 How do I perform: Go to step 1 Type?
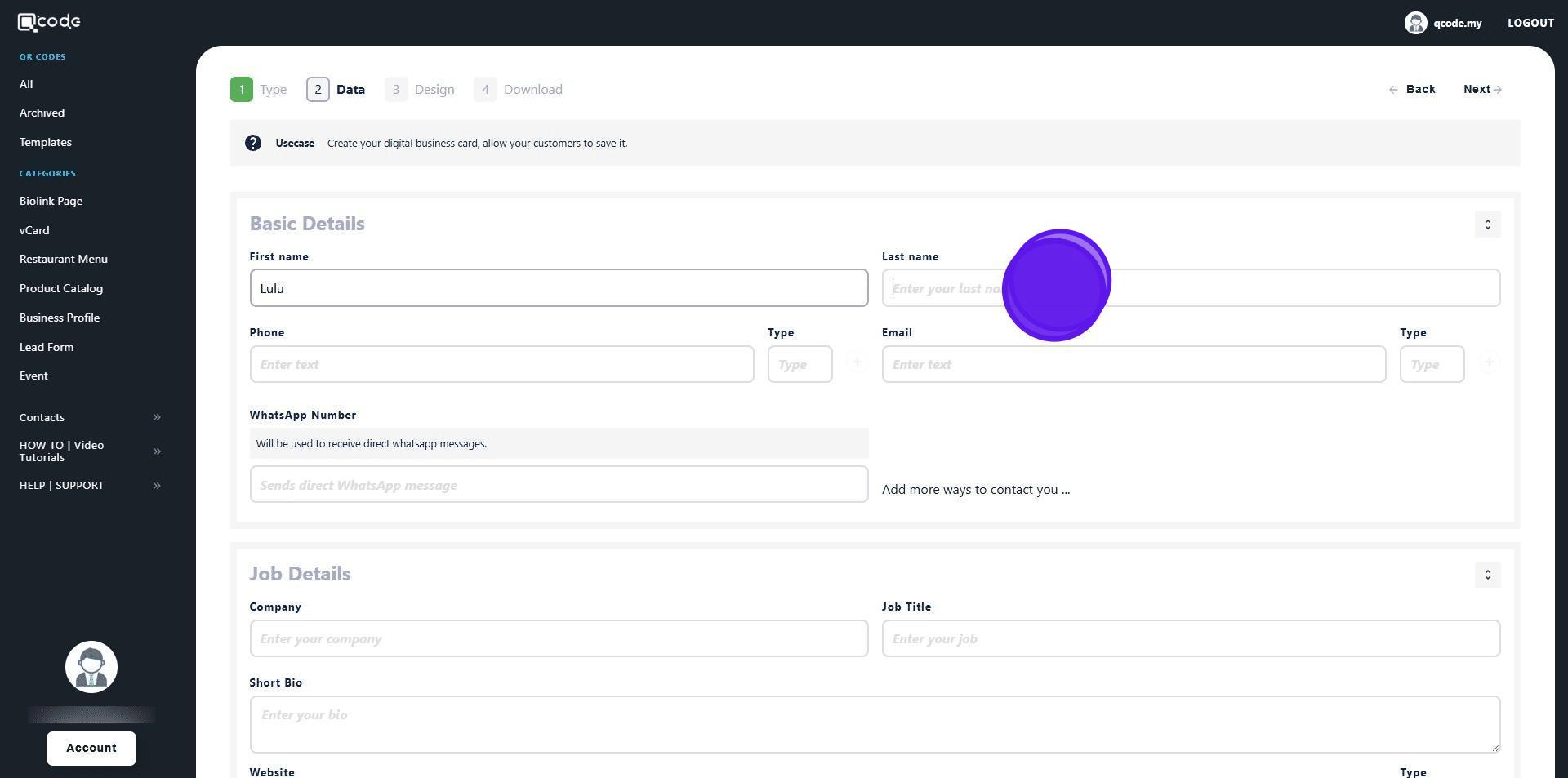click(x=258, y=90)
